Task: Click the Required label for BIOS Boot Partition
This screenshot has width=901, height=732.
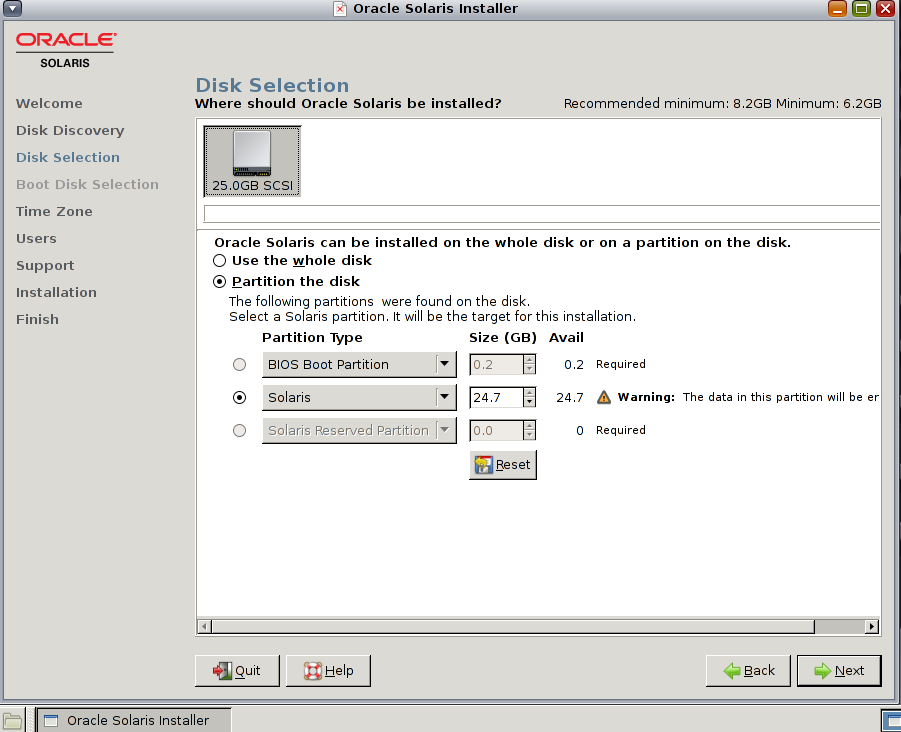Action: pyautogui.click(x=621, y=364)
